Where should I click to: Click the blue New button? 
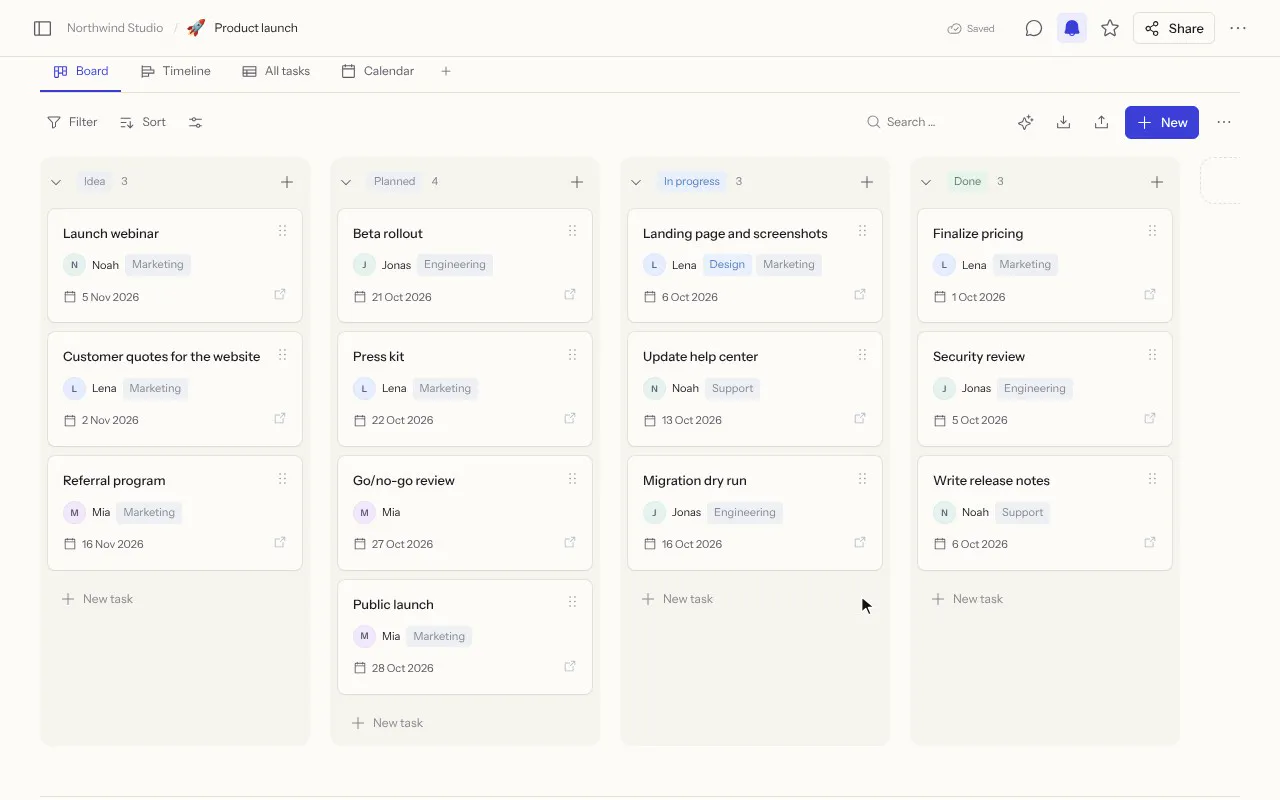point(1162,122)
